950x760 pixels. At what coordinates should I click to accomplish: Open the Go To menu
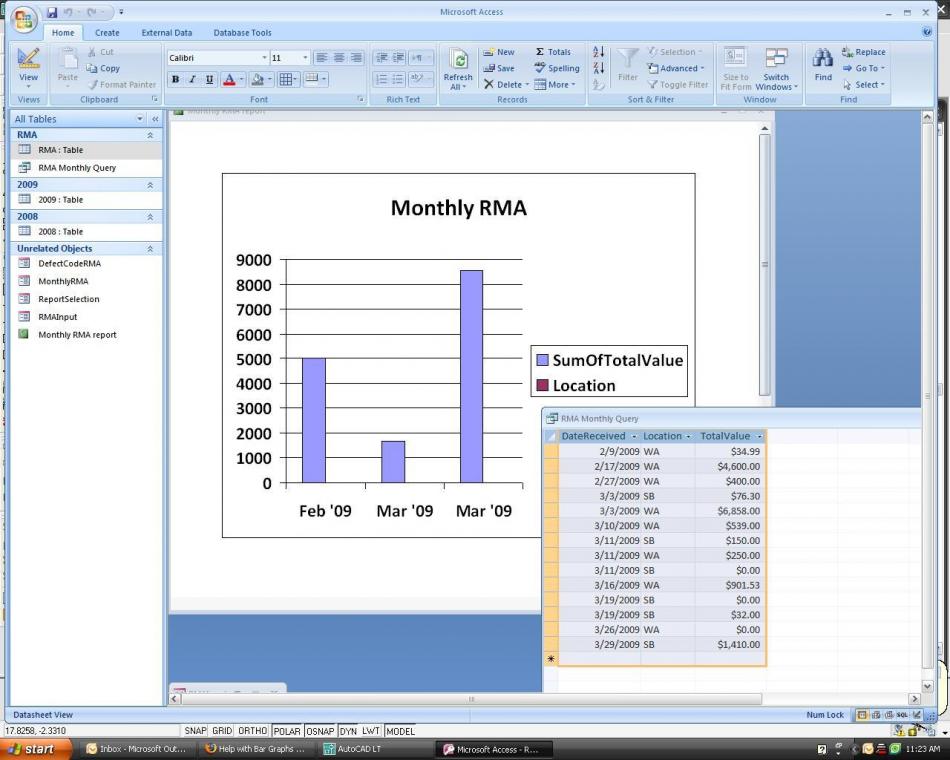(x=863, y=68)
